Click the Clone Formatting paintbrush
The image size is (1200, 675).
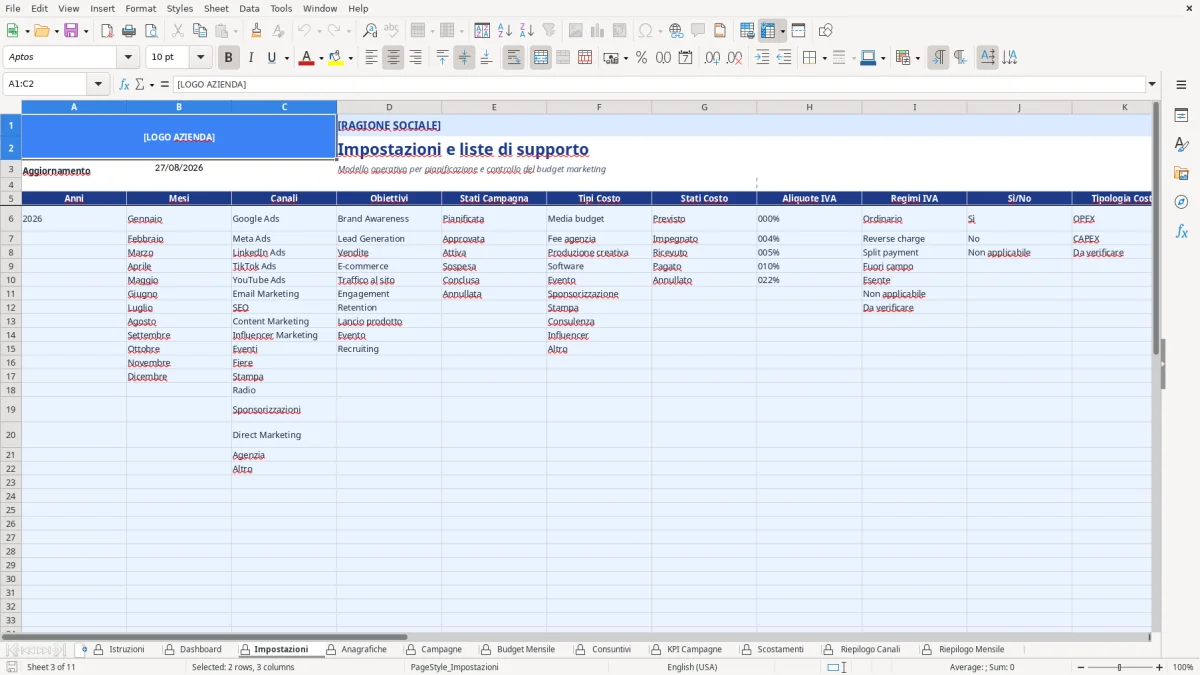click(256, 31)
